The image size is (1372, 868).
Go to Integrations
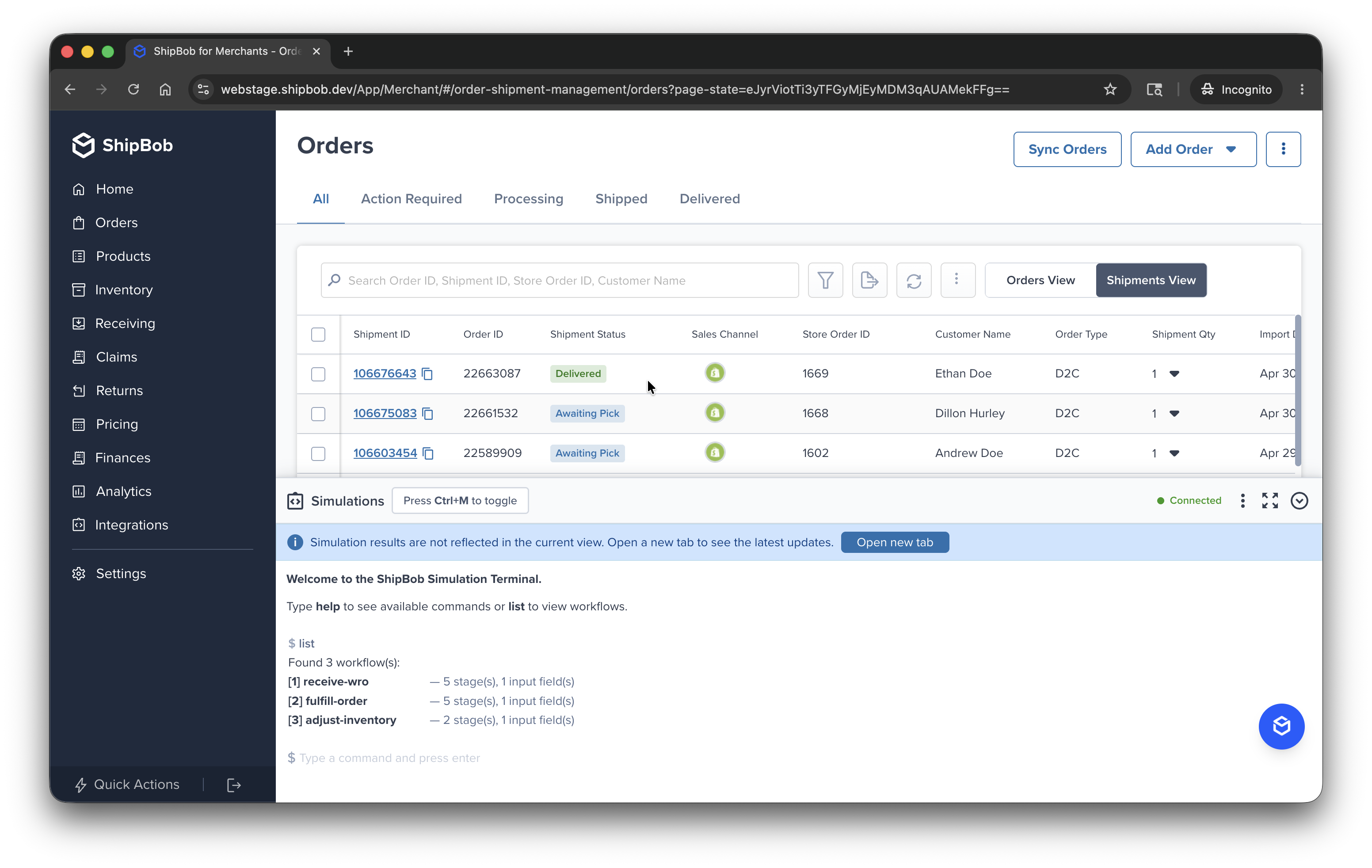pos(120,525)
